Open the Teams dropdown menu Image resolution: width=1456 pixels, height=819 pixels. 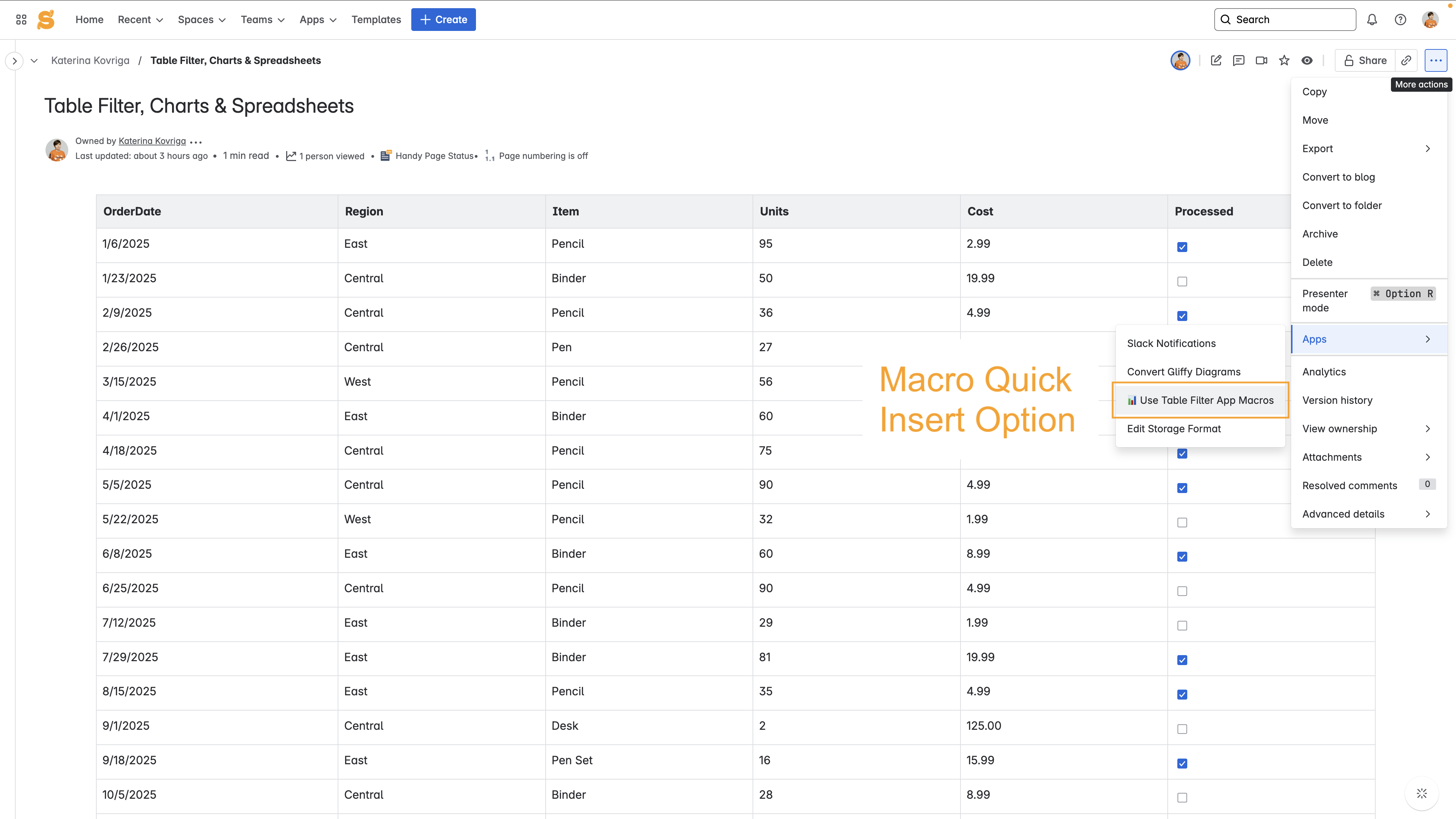pyautogui.click(x=262, y=20)
